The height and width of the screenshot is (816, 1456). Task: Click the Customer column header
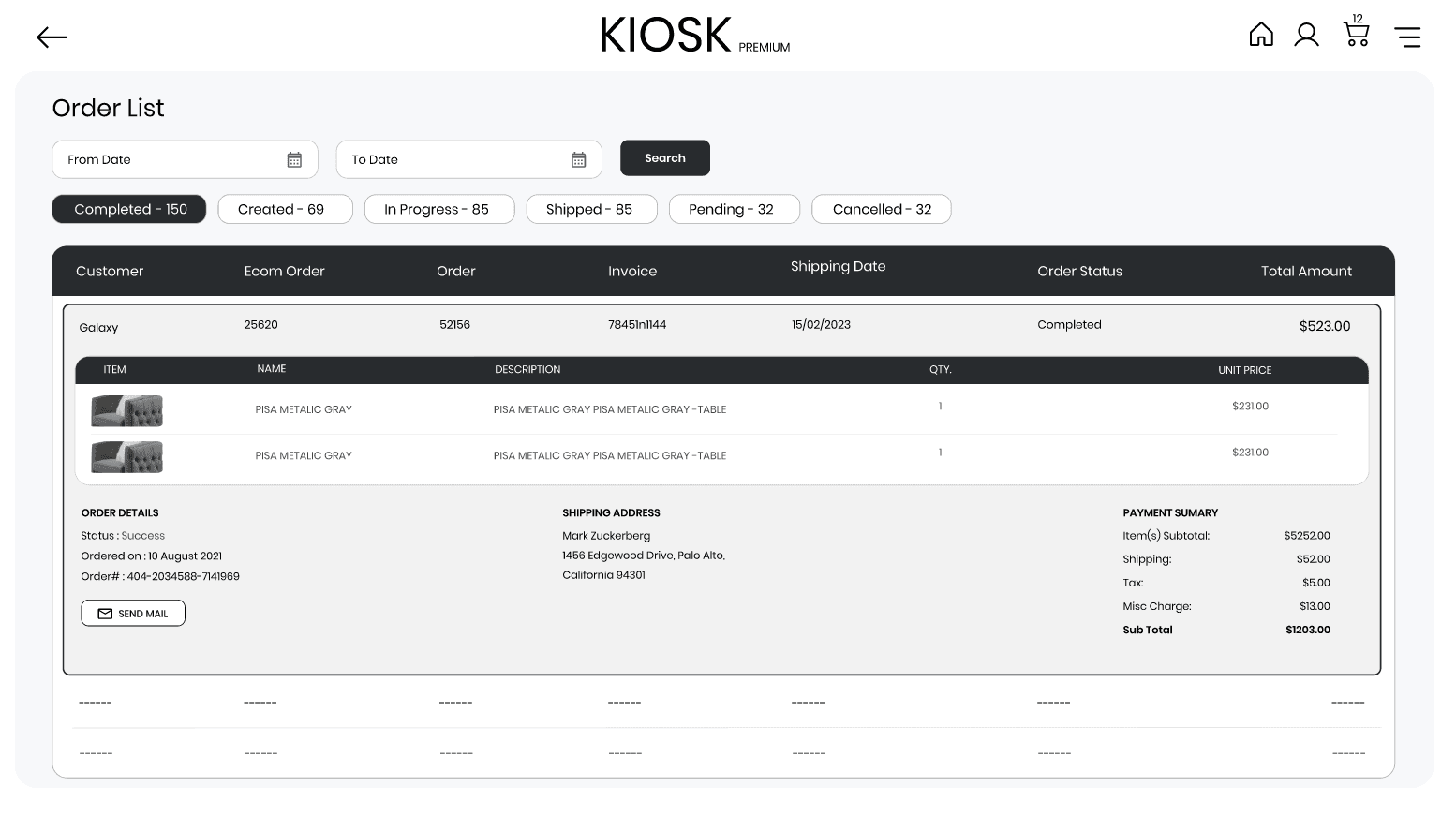[110, 272]
